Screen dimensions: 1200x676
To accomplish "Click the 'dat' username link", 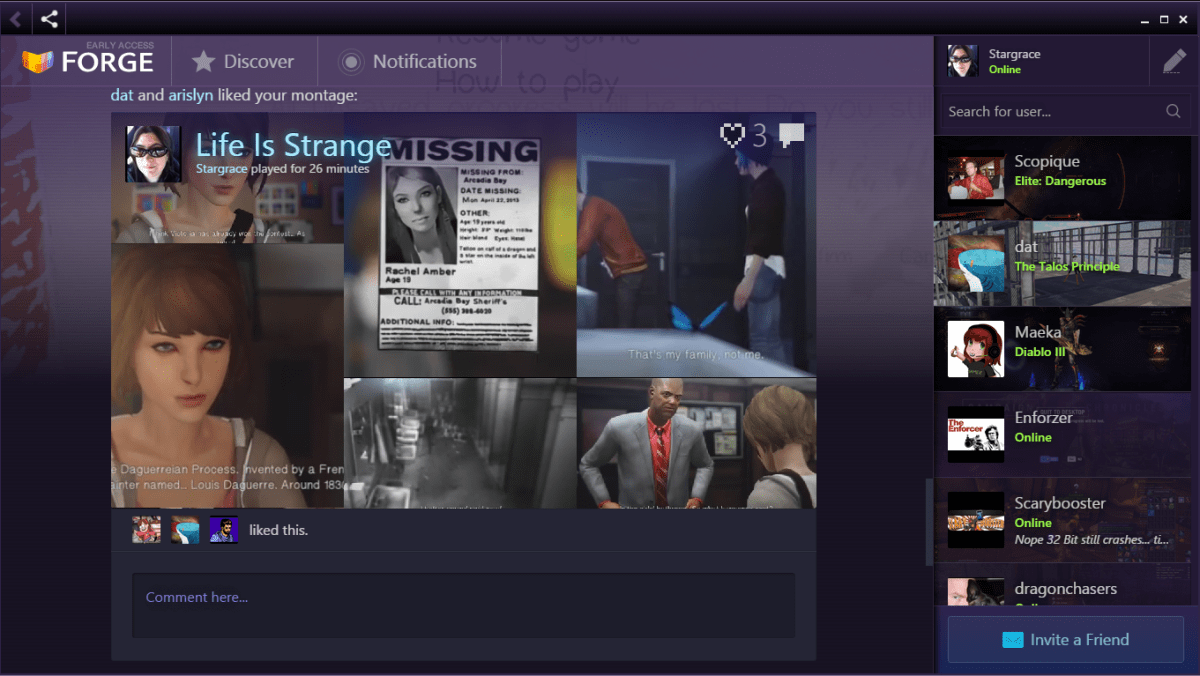I will click(x=121, y=96).
